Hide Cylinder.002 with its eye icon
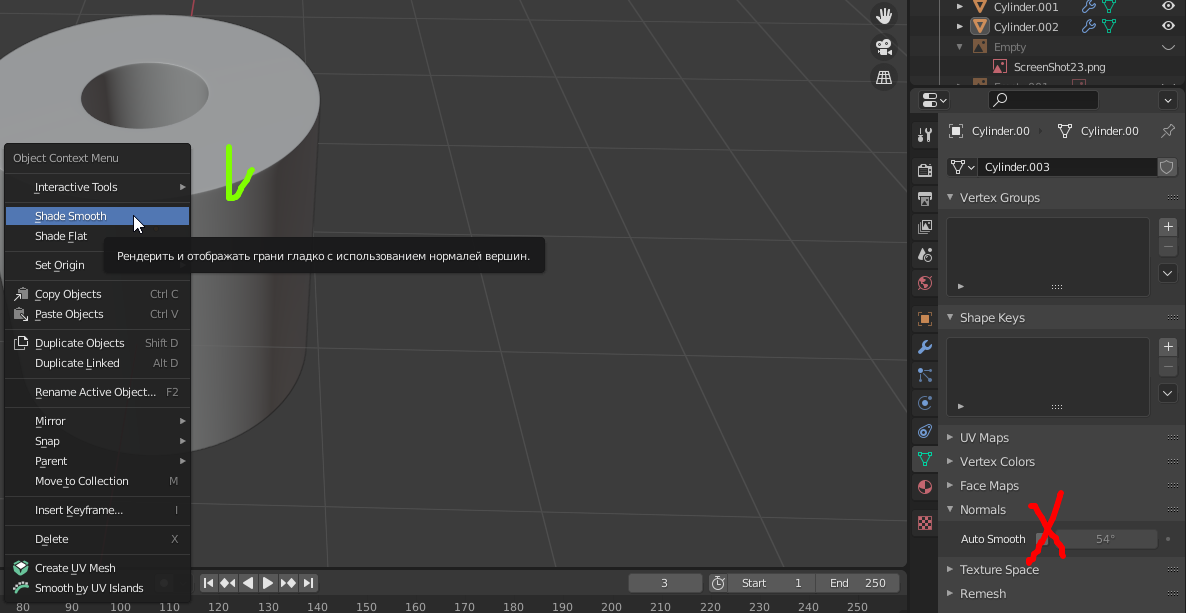1186x613 pixels. click(1168, 26)
